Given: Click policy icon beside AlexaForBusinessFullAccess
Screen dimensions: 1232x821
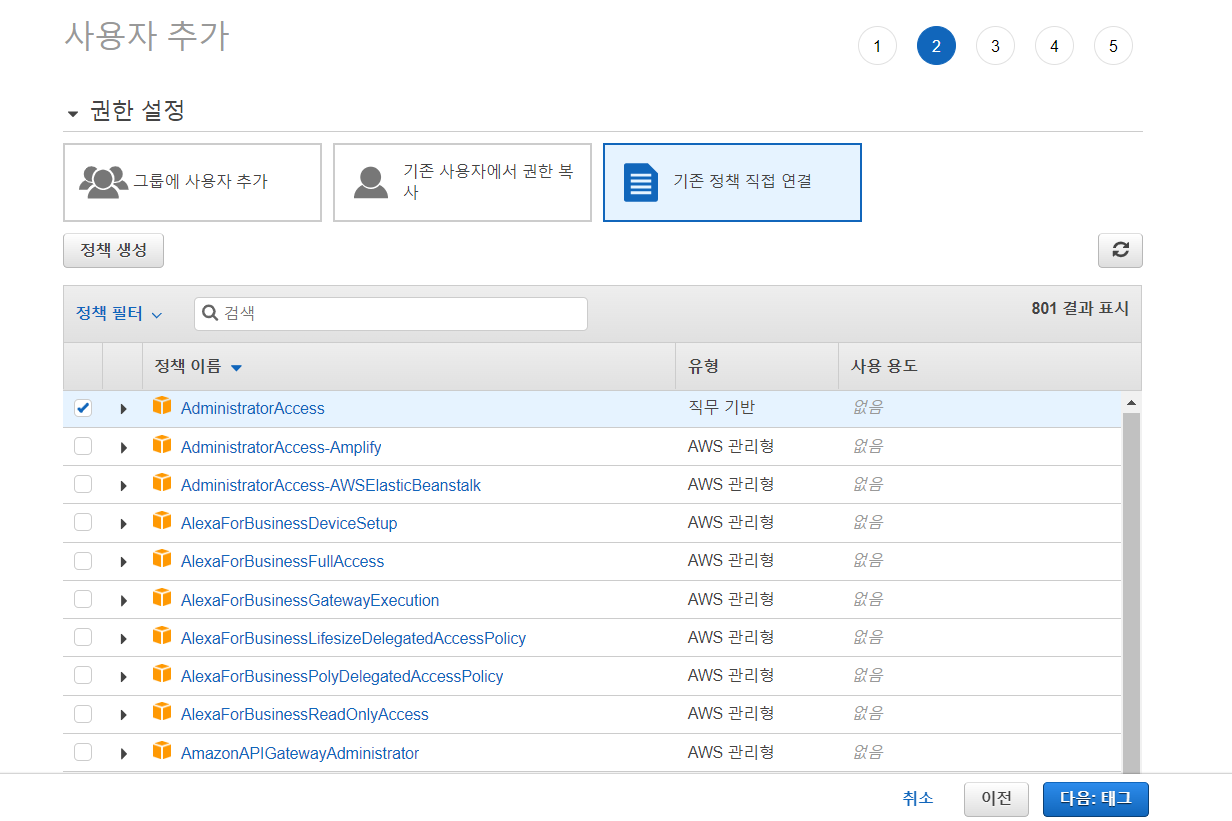Looking at the screenshot, I should coord(162,559).
